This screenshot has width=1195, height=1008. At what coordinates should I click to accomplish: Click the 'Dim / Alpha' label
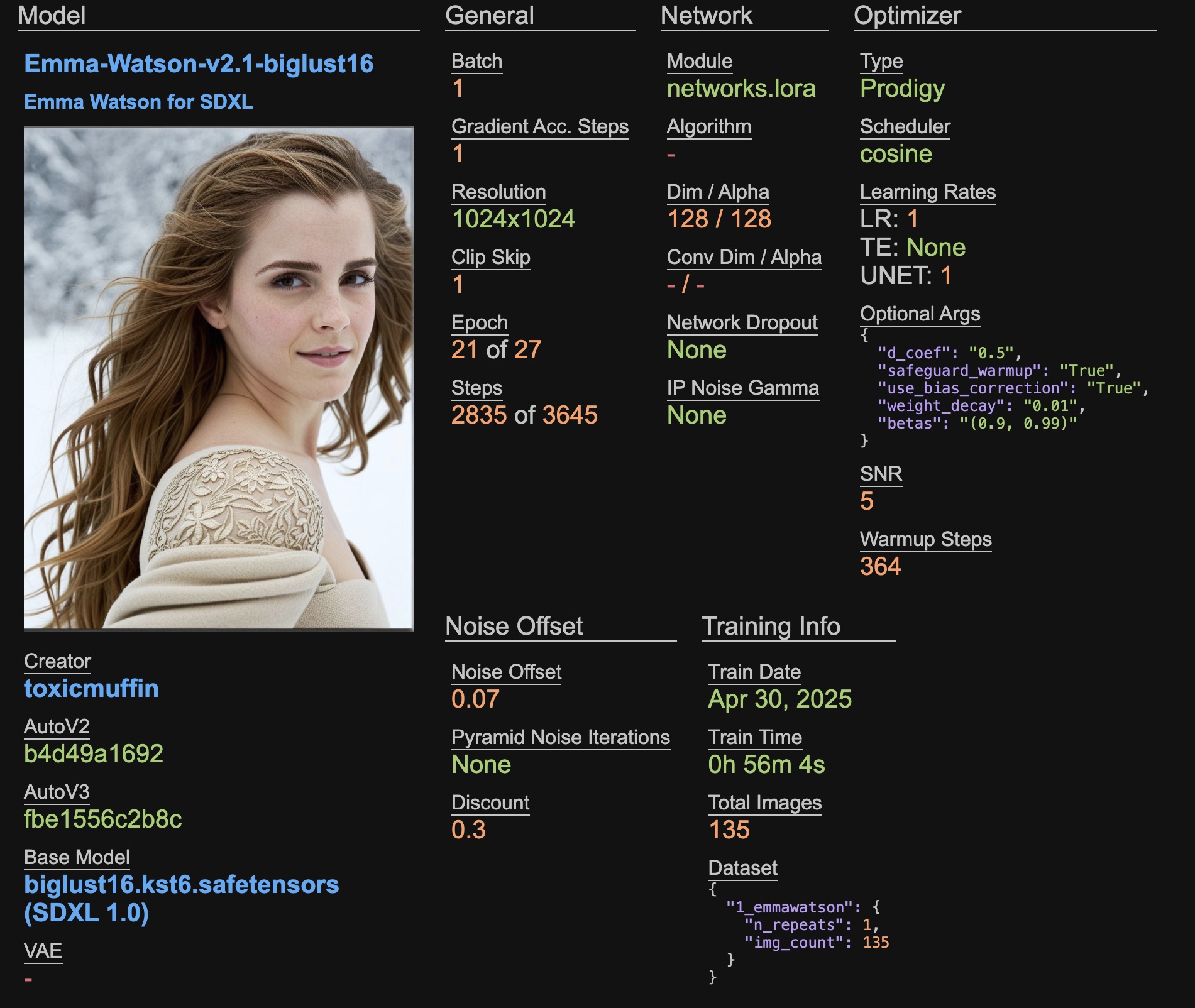coord(719,192)
